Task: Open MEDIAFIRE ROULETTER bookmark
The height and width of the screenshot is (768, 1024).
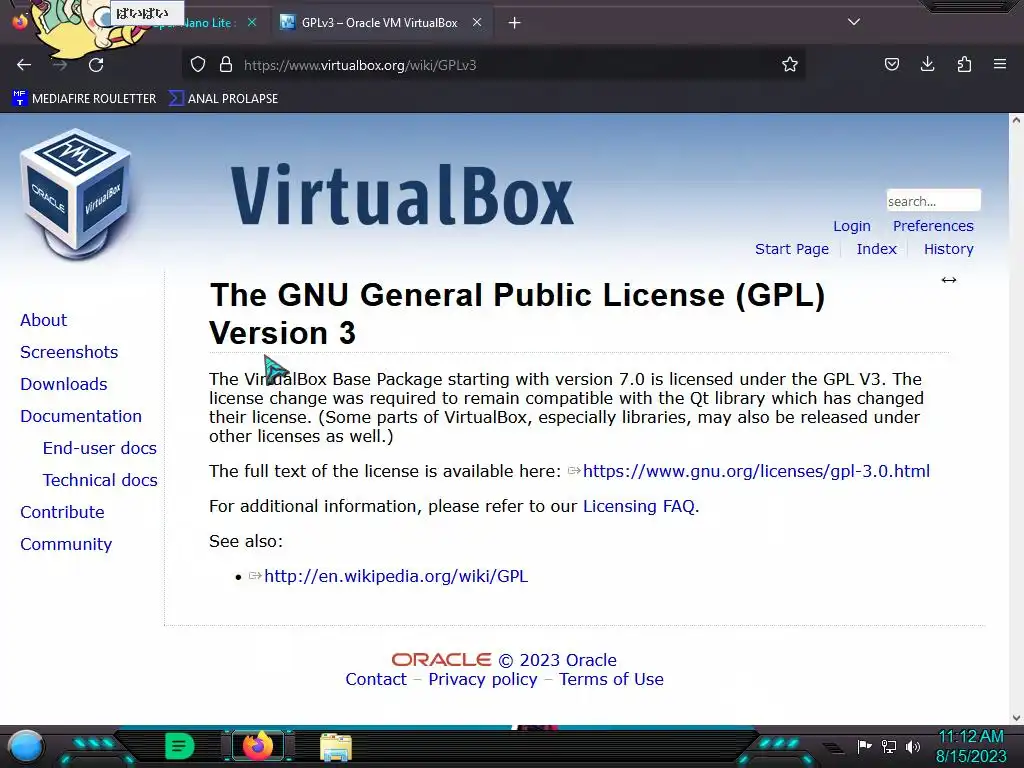Action: [x=84, y=99]
